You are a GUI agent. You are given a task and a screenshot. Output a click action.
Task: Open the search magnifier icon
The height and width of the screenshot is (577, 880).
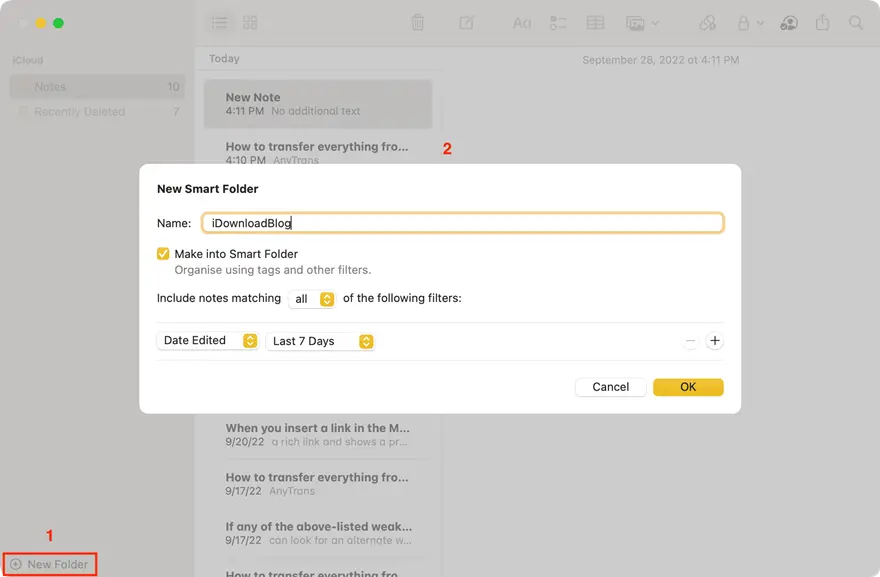point(856,22)
